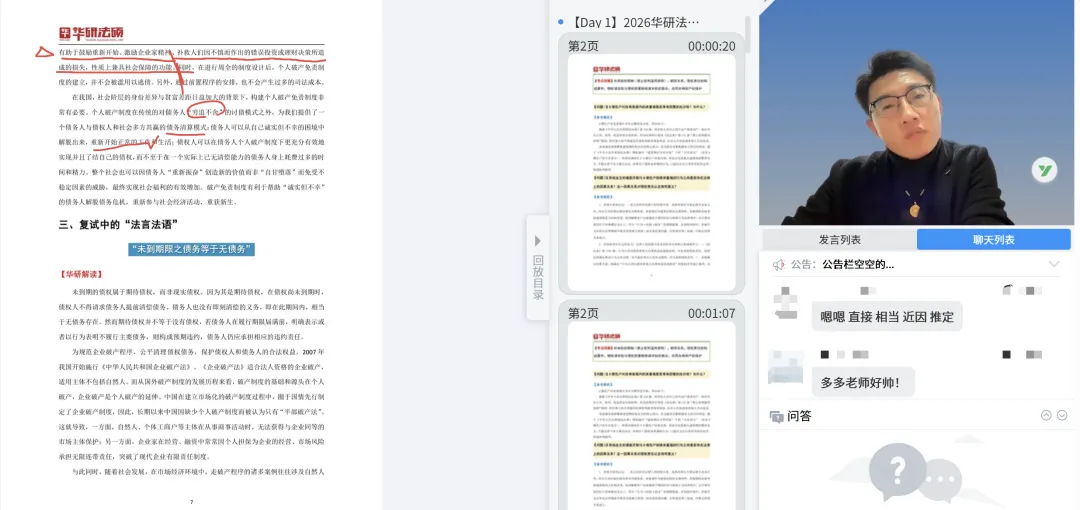
Task: Collapse the 问答 panel with up chevron
Action: 1046,415
